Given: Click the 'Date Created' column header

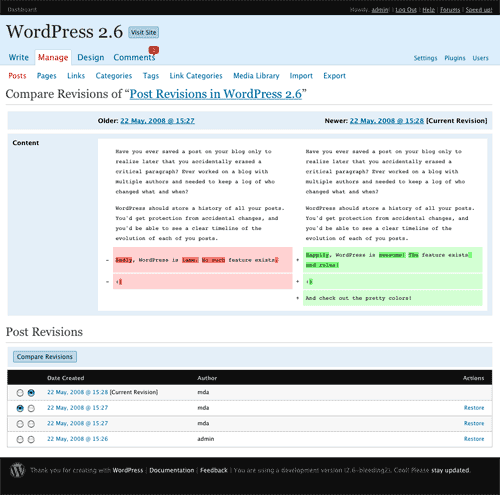Looking at the screenshot, I should coord(66,378).
